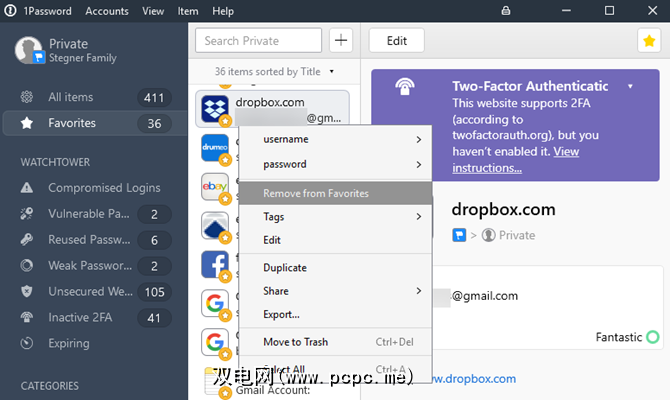Open the Item menu
Image resolution: width=670 pixels, height=400 pixels.
tap(188, 11)
